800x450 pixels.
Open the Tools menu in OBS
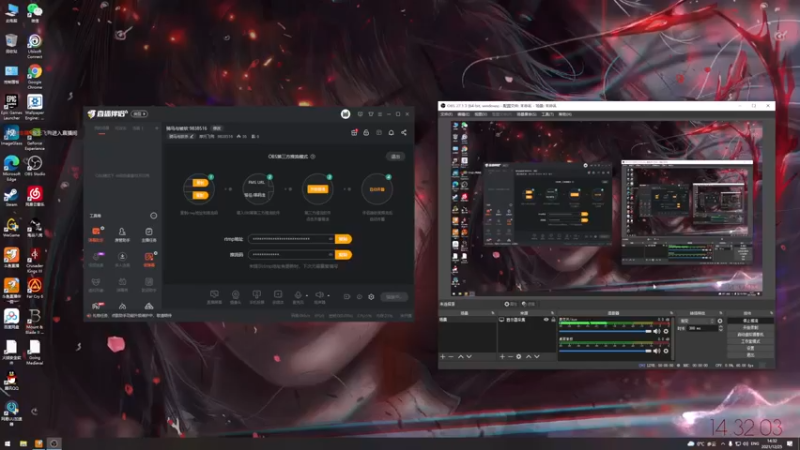pos(547,114)
